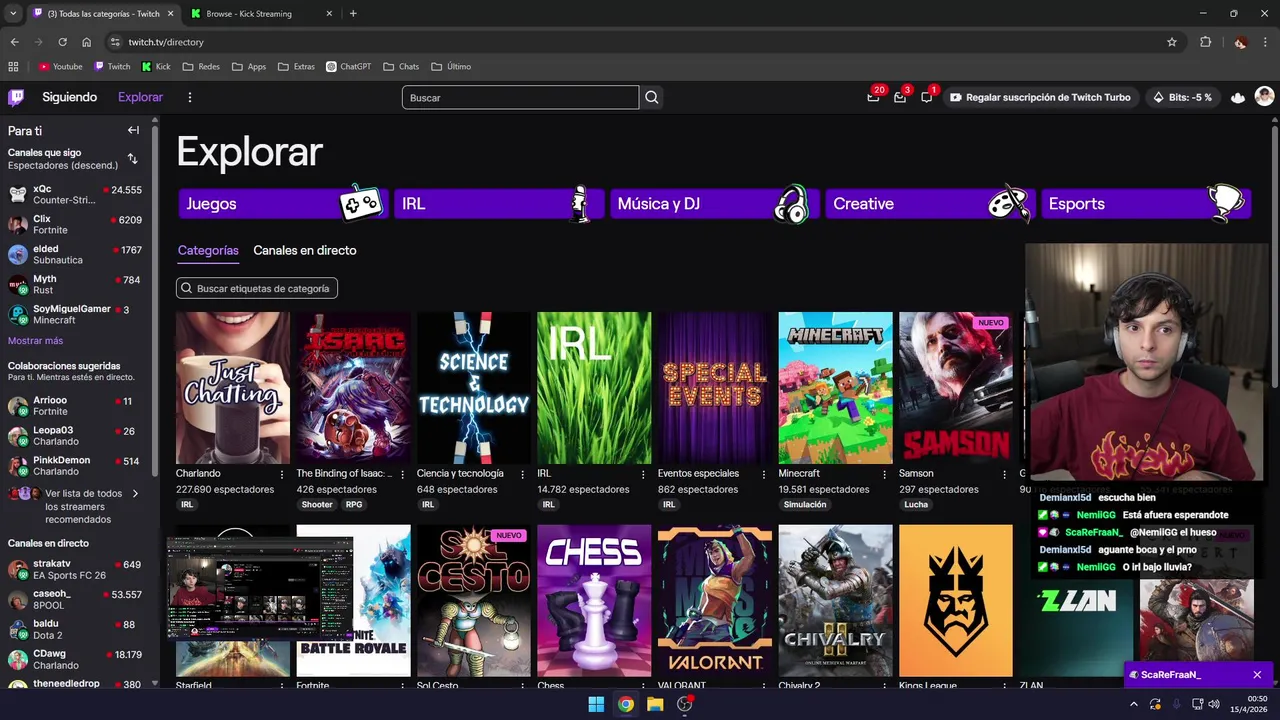Open the Twitch inbox icon with badge 3

click(x=900, y=97)
